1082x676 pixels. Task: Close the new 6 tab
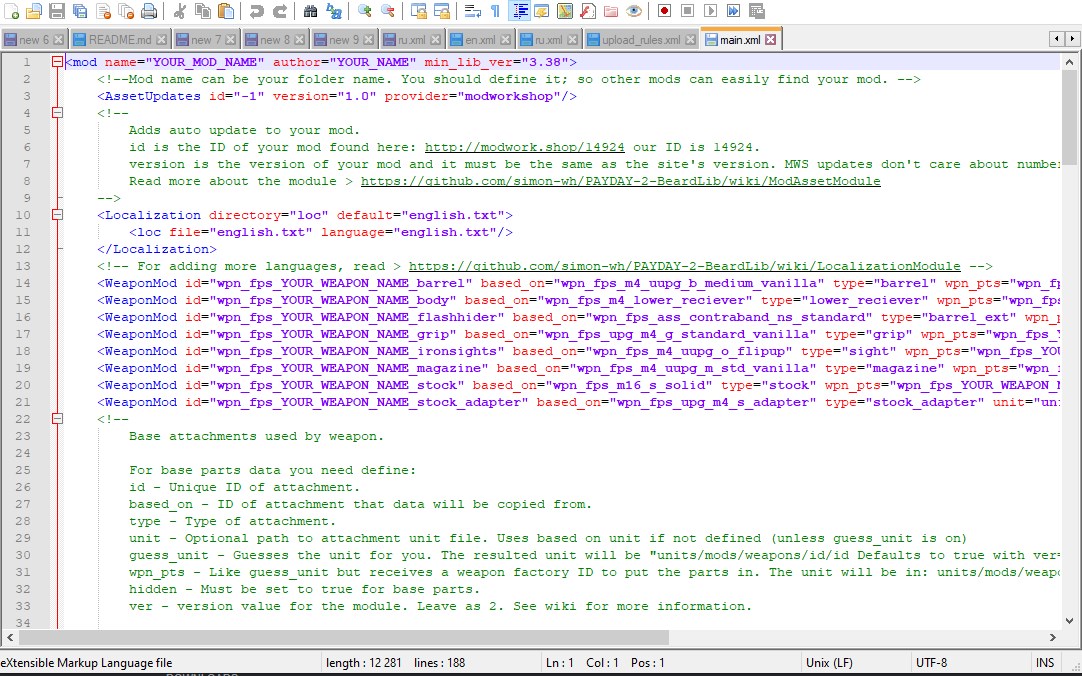[59, 40]
